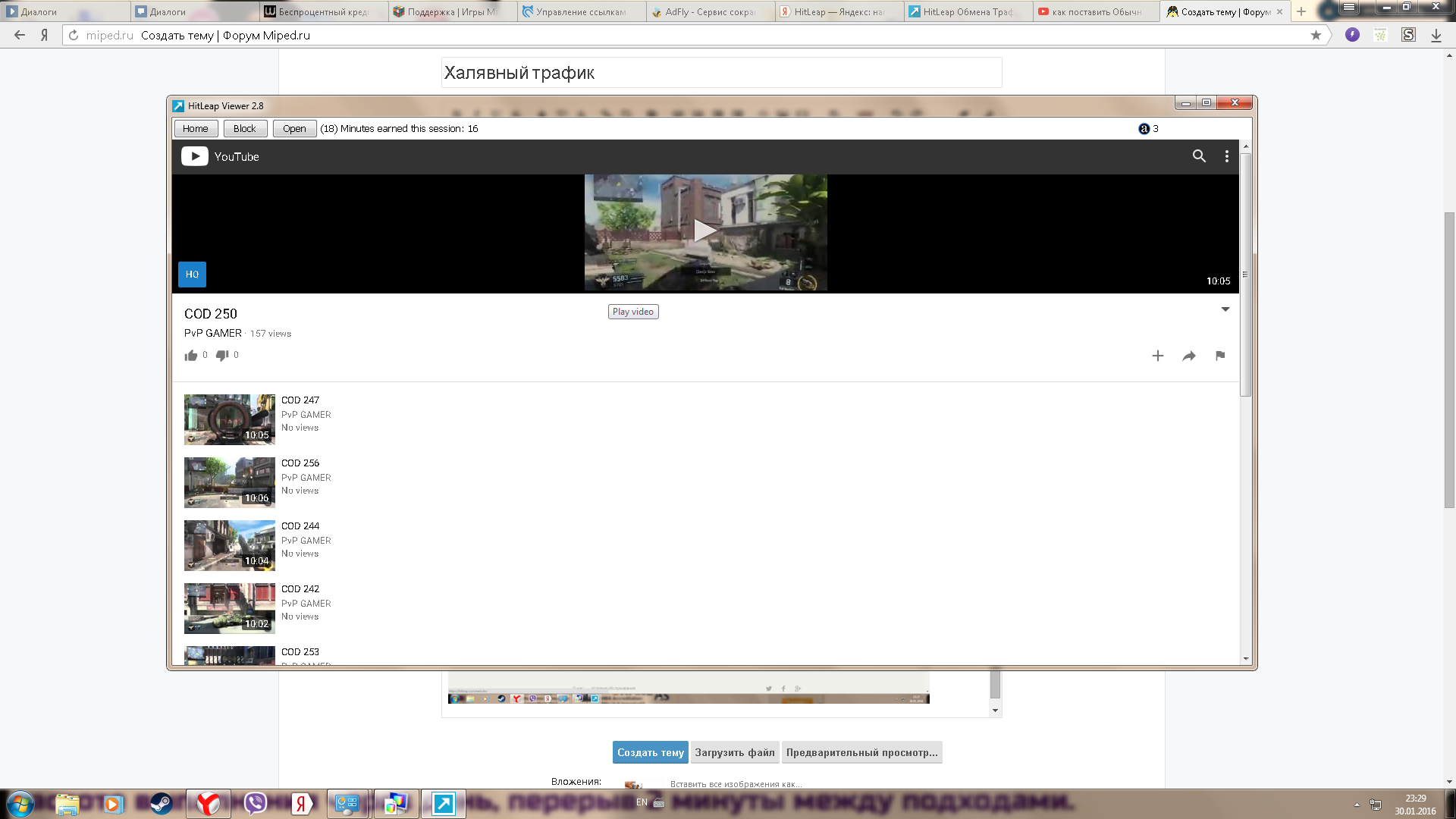
Task: Click the Alexa rank icon in HitLeap toolbar
Action: pyautogui.click(x=1144, y=129)
